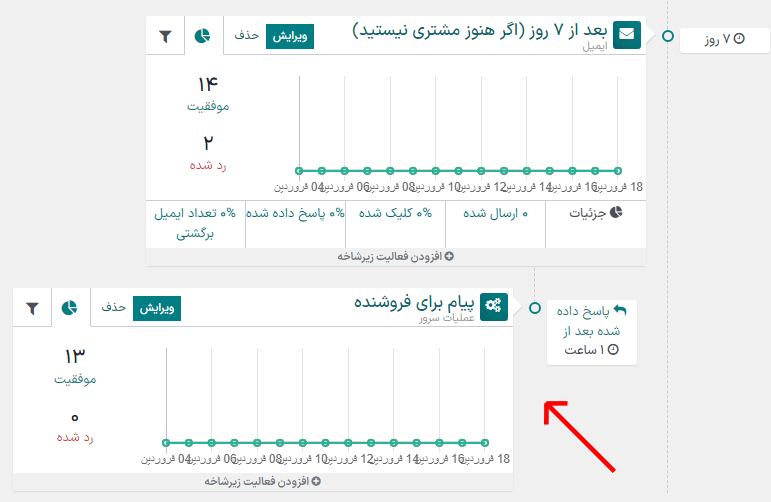771x502 pixels.
Task: Select the '۰ ارسال شده' statistics tab
Action: 495,213
